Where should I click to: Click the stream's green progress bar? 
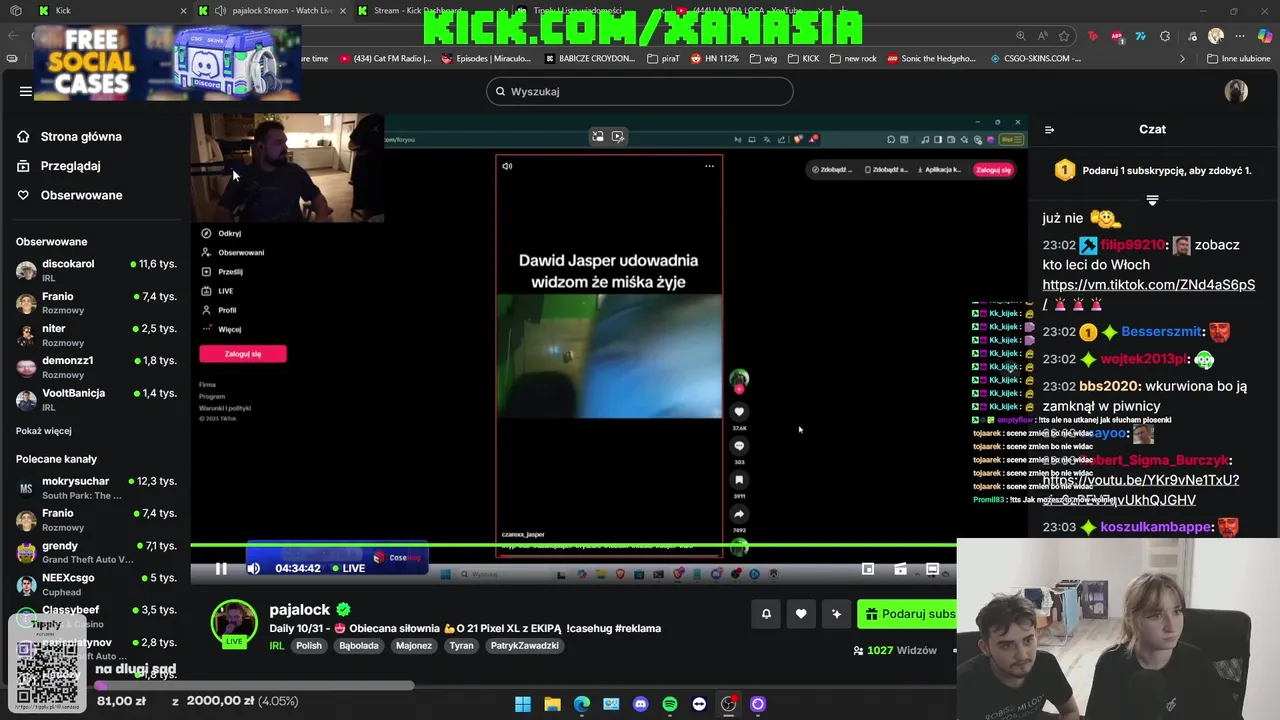pyautogui.click(x=573, y=546)
